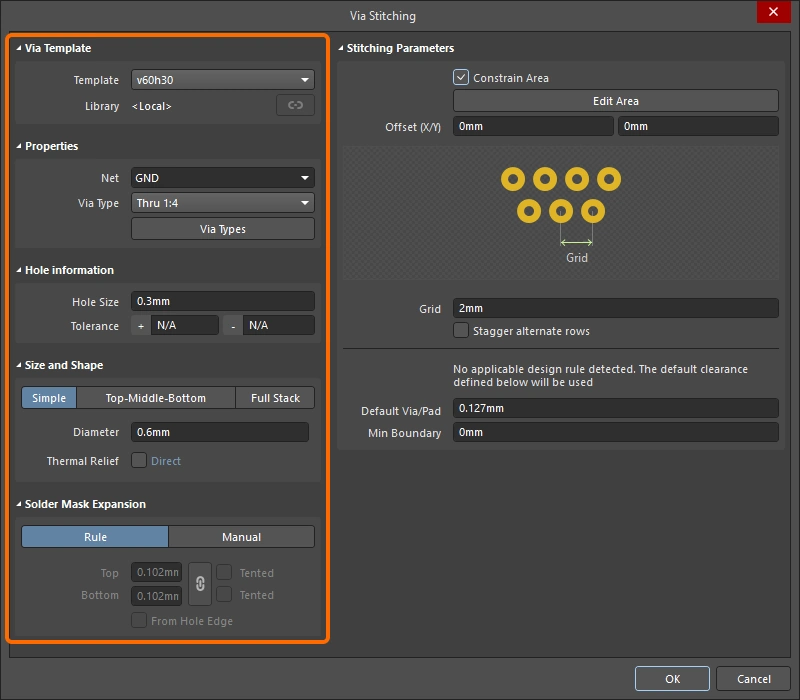800x700 pixels.
Task: Collapse the Via Template section
Action: [19, 48]
